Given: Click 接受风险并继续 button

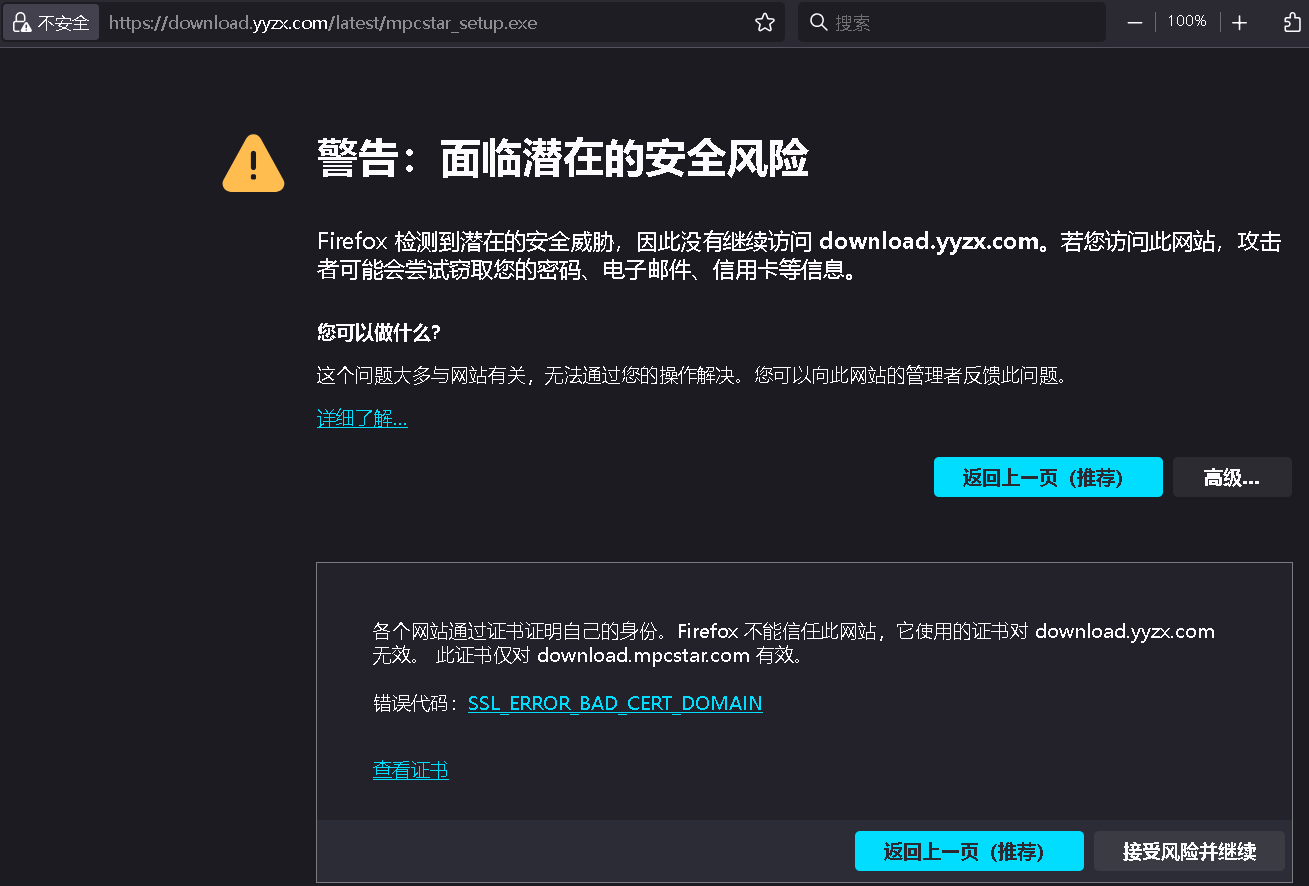Looking at the screenshot, I should (x=1189, y=851).
